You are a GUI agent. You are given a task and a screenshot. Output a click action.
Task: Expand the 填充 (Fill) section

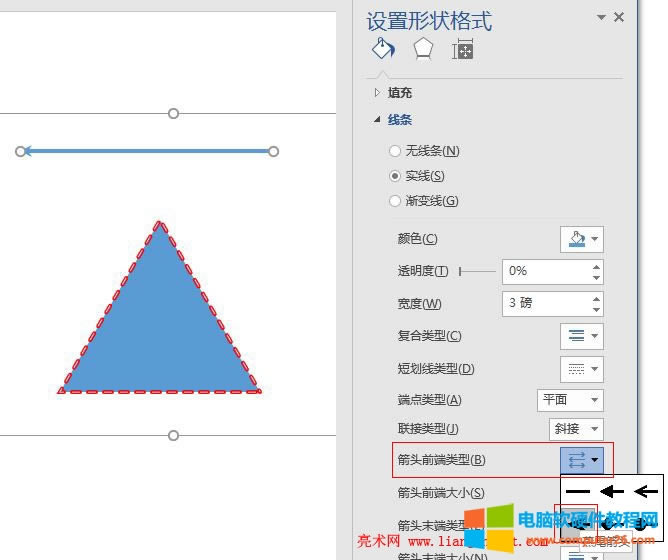[378, 93]
